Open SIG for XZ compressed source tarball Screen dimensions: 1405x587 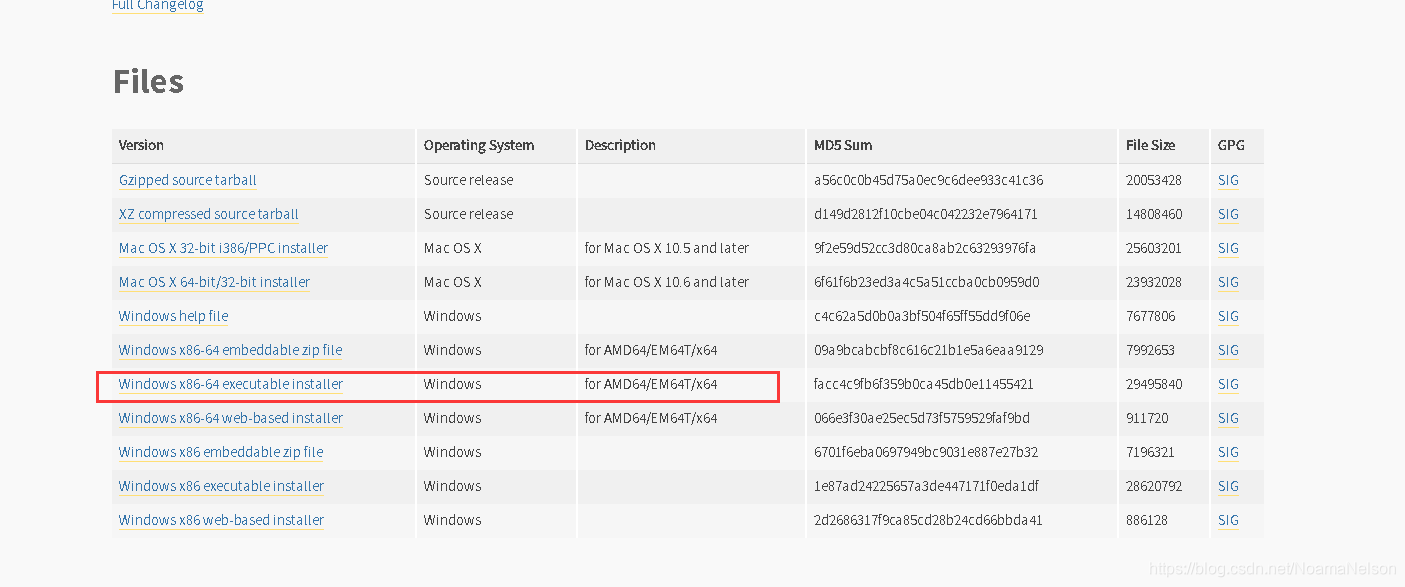pos(1228,214)
